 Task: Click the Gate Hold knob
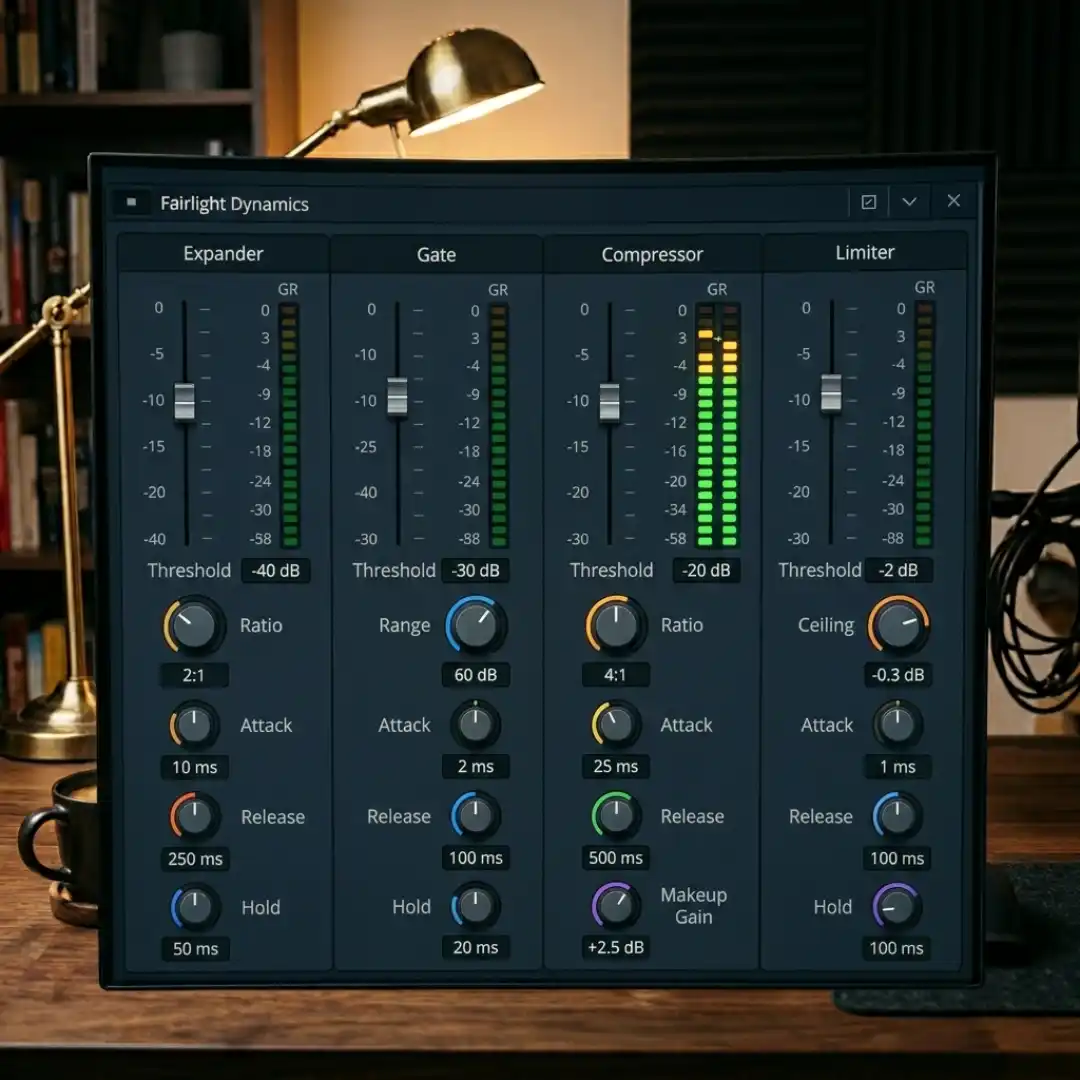pyautogui.click(x=475, y=906)
